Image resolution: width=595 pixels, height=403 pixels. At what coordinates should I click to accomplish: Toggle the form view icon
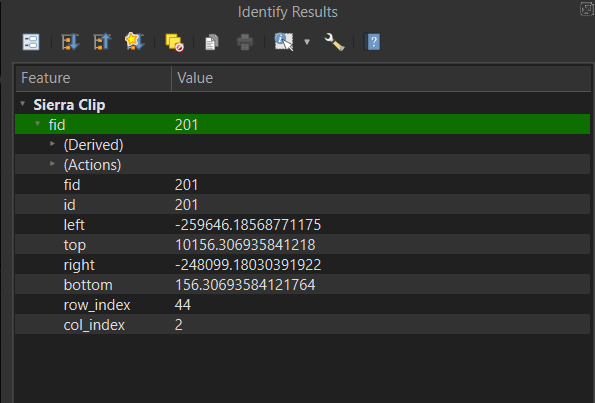click(x=31, y=42)
